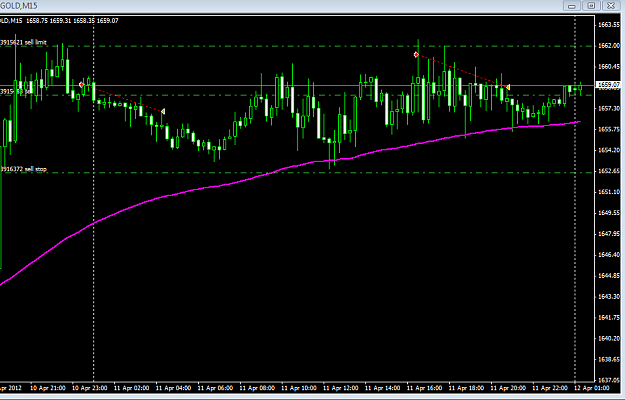Click the 1657.30 price scale label
The height and width of the screenshot is (400, 625).
609,108
